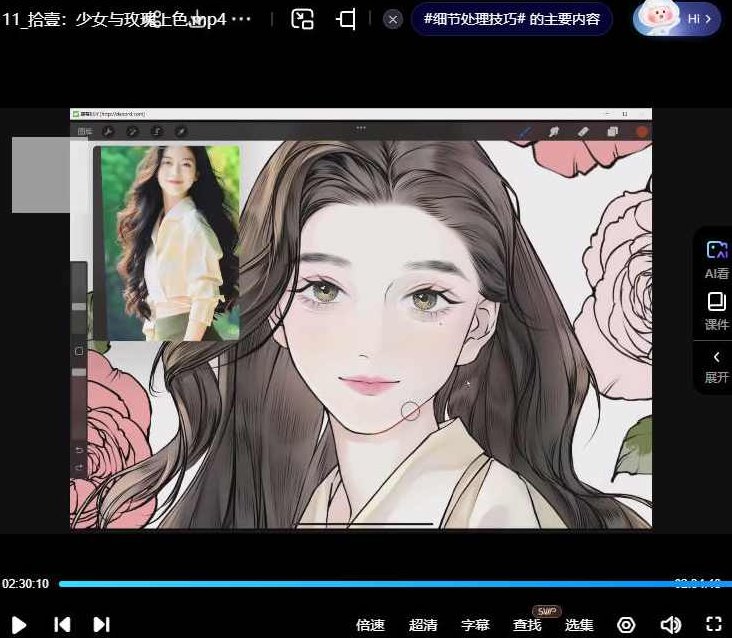Open the 选集 episode list
The width and height of the screenshot is (732, 638).
[579, 624]
